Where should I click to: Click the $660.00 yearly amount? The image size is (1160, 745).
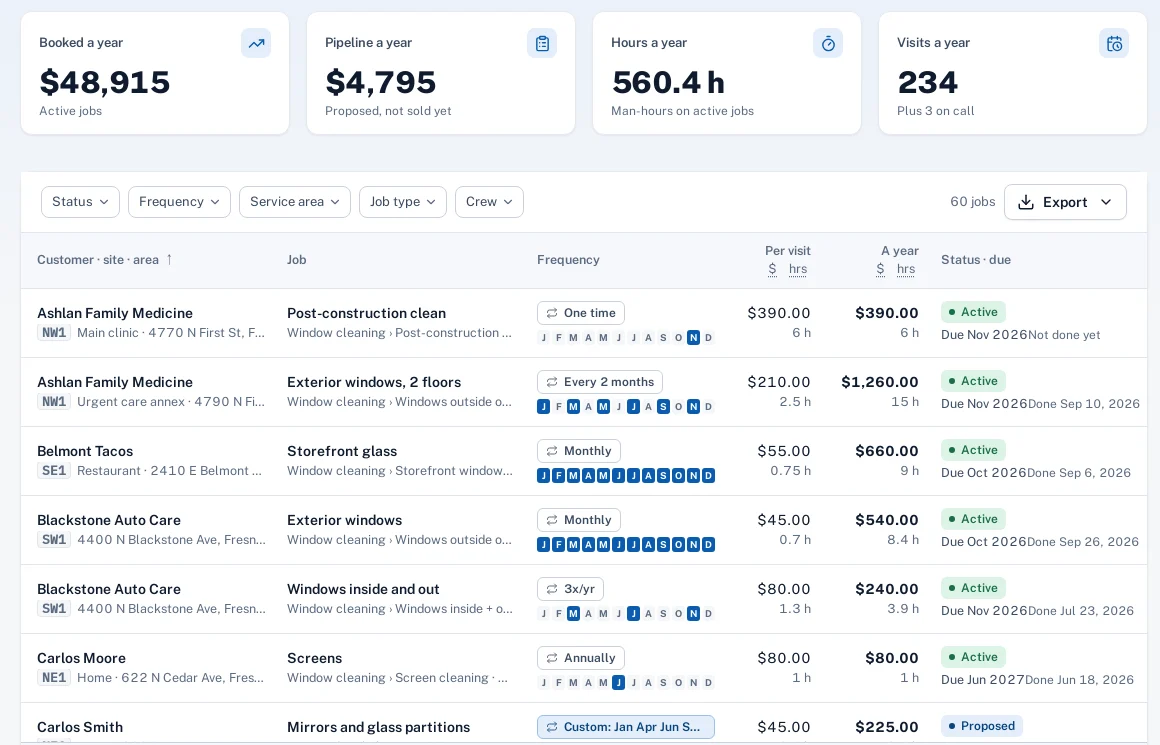click(886, 451)
